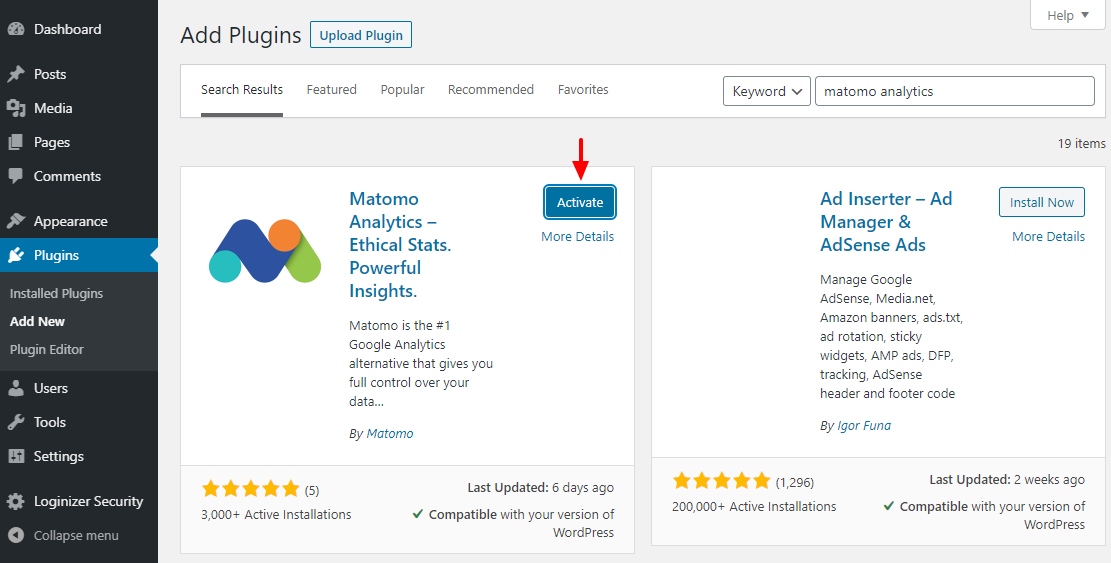Expand the Help dropdown tab
This screenshot has height=563, width=1111.
pos(1068,15)
